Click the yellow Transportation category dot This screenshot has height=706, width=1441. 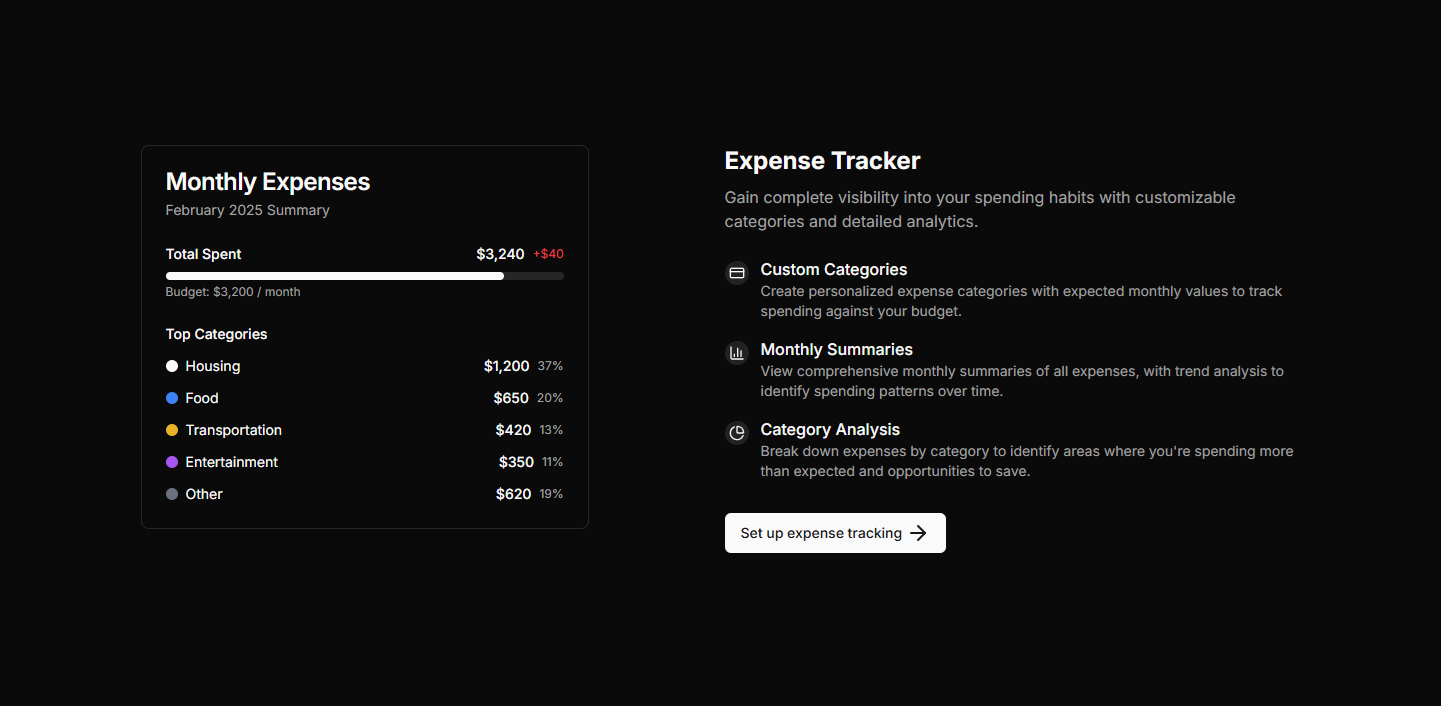tap(172, 430)
